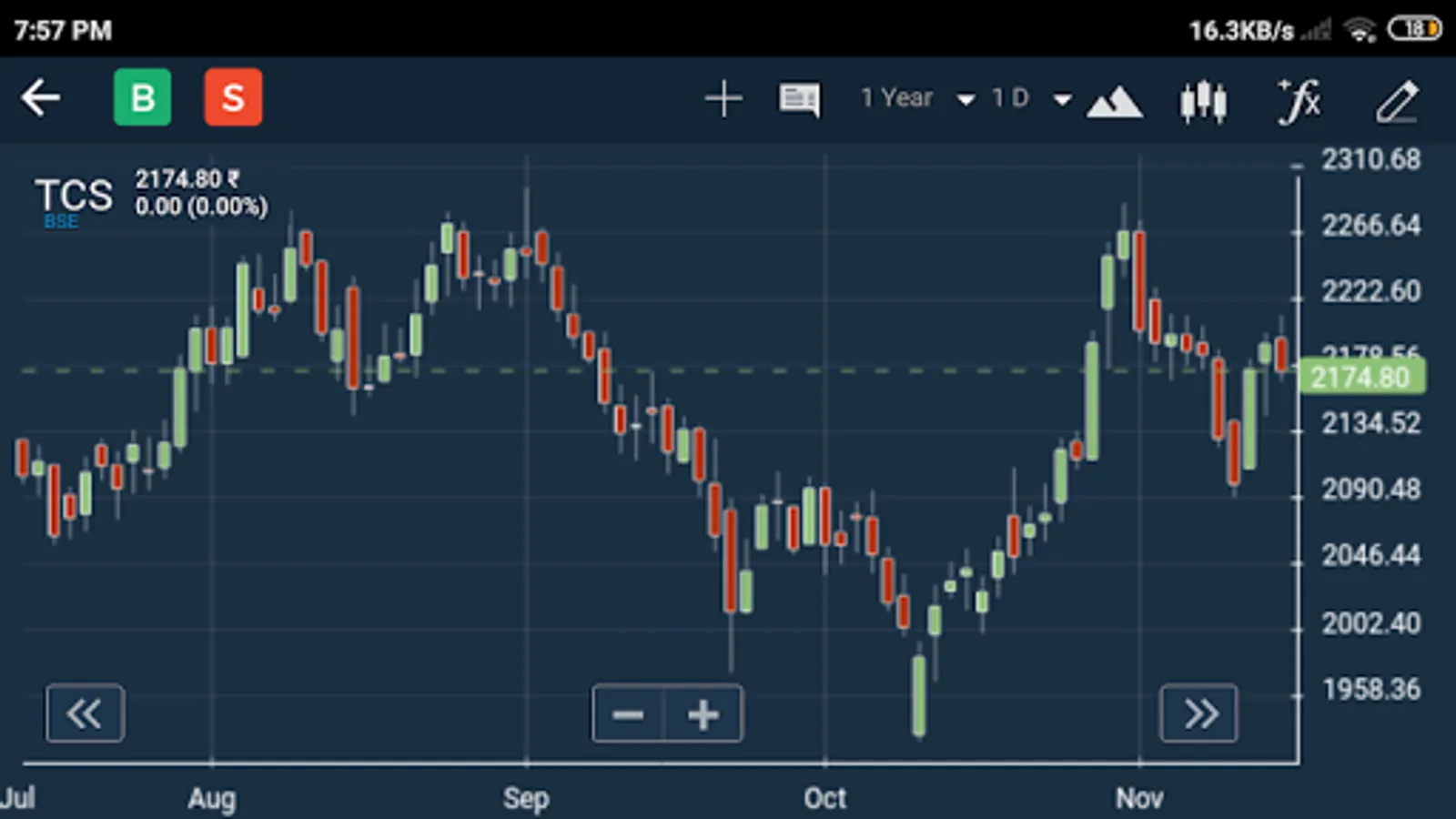Activate the crosshair plus tool

[723, 98]
